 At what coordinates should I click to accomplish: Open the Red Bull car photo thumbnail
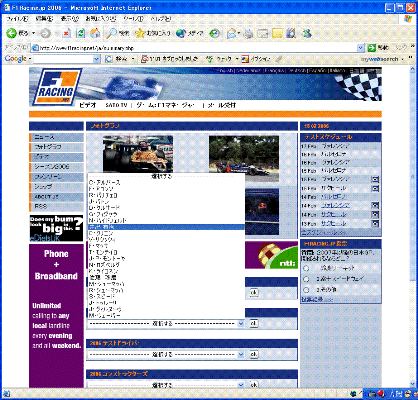click(262, 212)
